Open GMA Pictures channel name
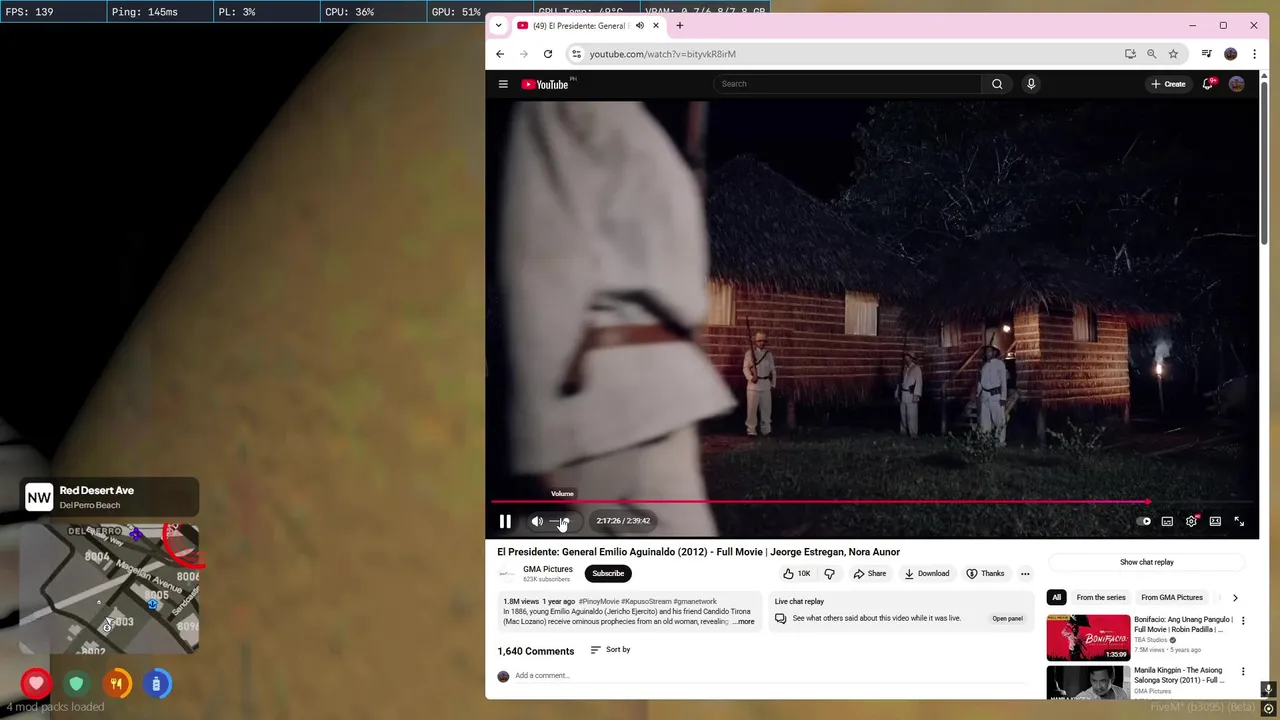 coord(548,569)
